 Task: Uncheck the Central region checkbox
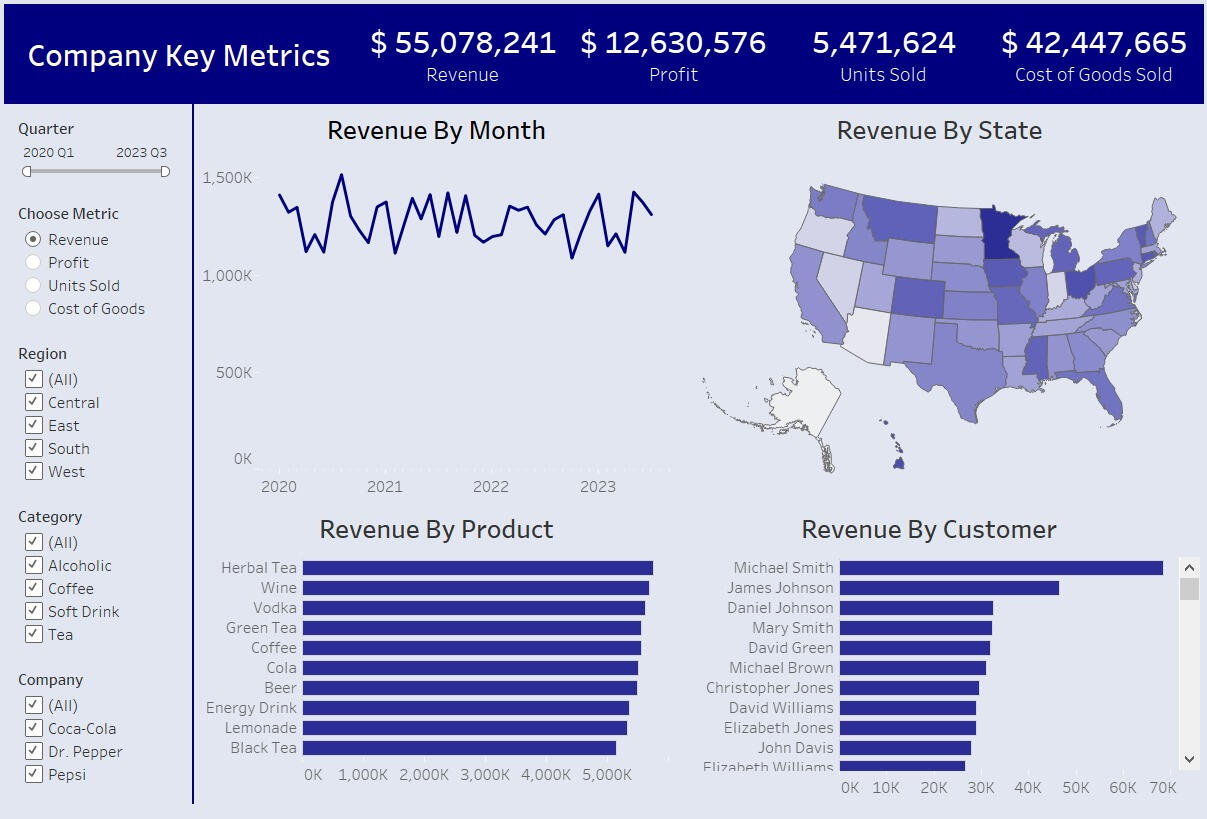(34, 402)
